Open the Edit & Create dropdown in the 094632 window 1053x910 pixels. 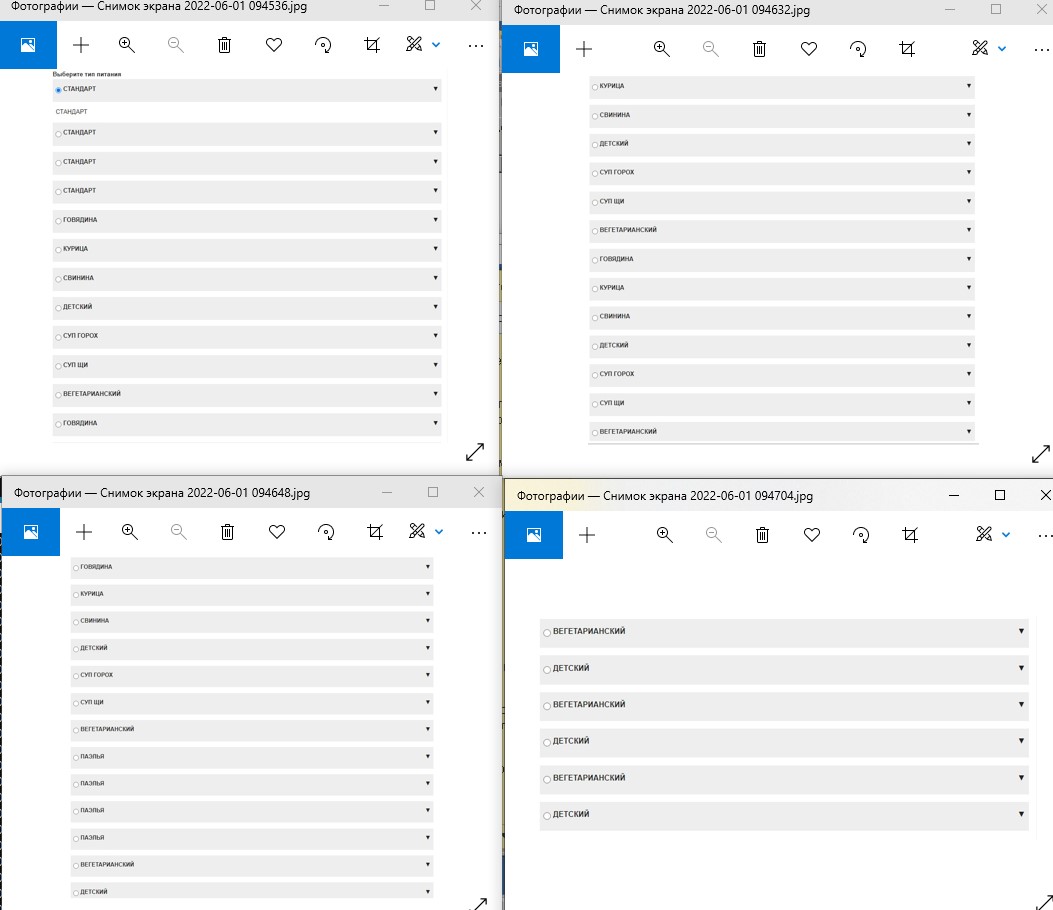point(1003,49)
